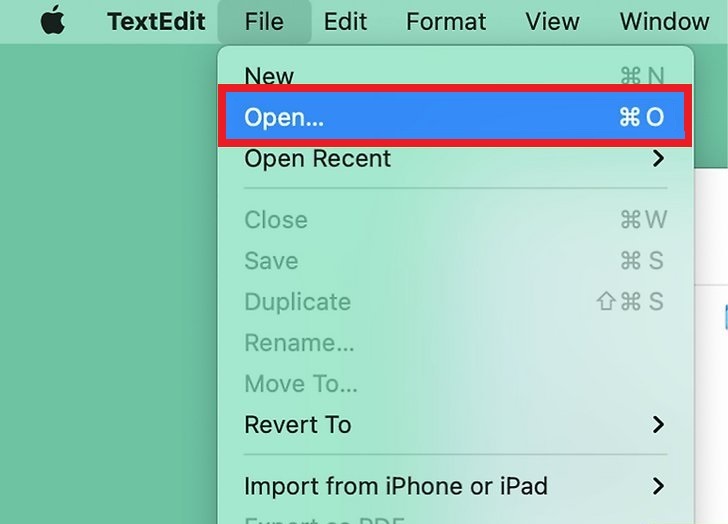Viewport: 728px width, 524px height.
Task: Click the TextEdit app menu
Action: click(156, 21)
